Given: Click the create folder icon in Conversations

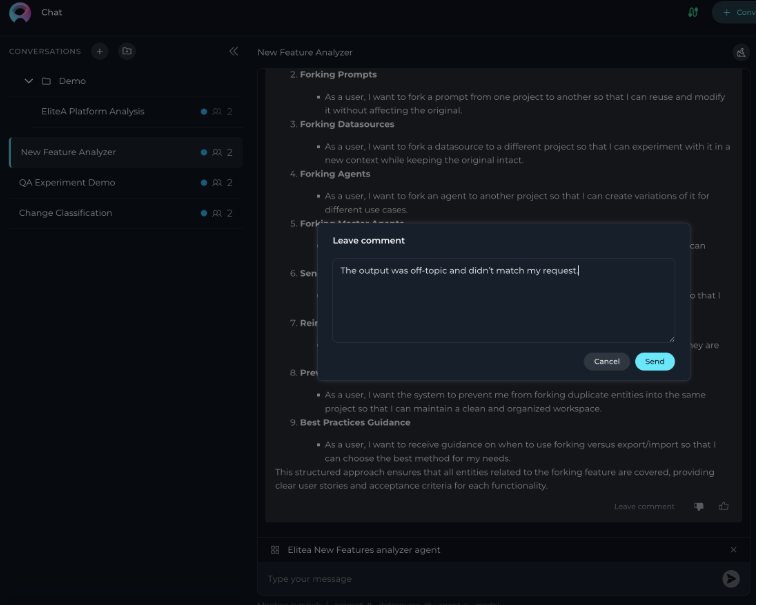Looking at the screenshot, I should 127,51.
